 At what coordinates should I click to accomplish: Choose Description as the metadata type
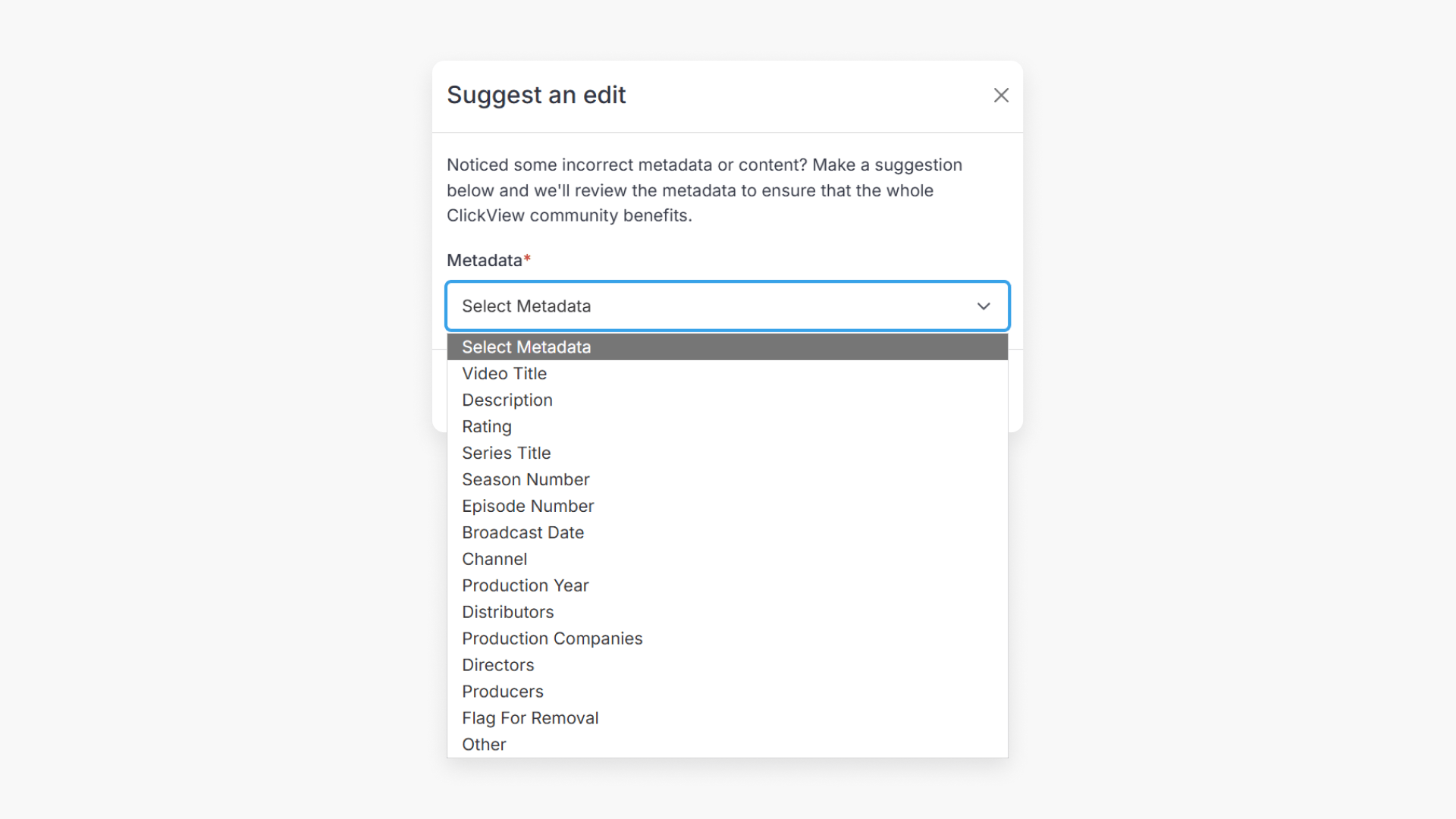point(507,400)
